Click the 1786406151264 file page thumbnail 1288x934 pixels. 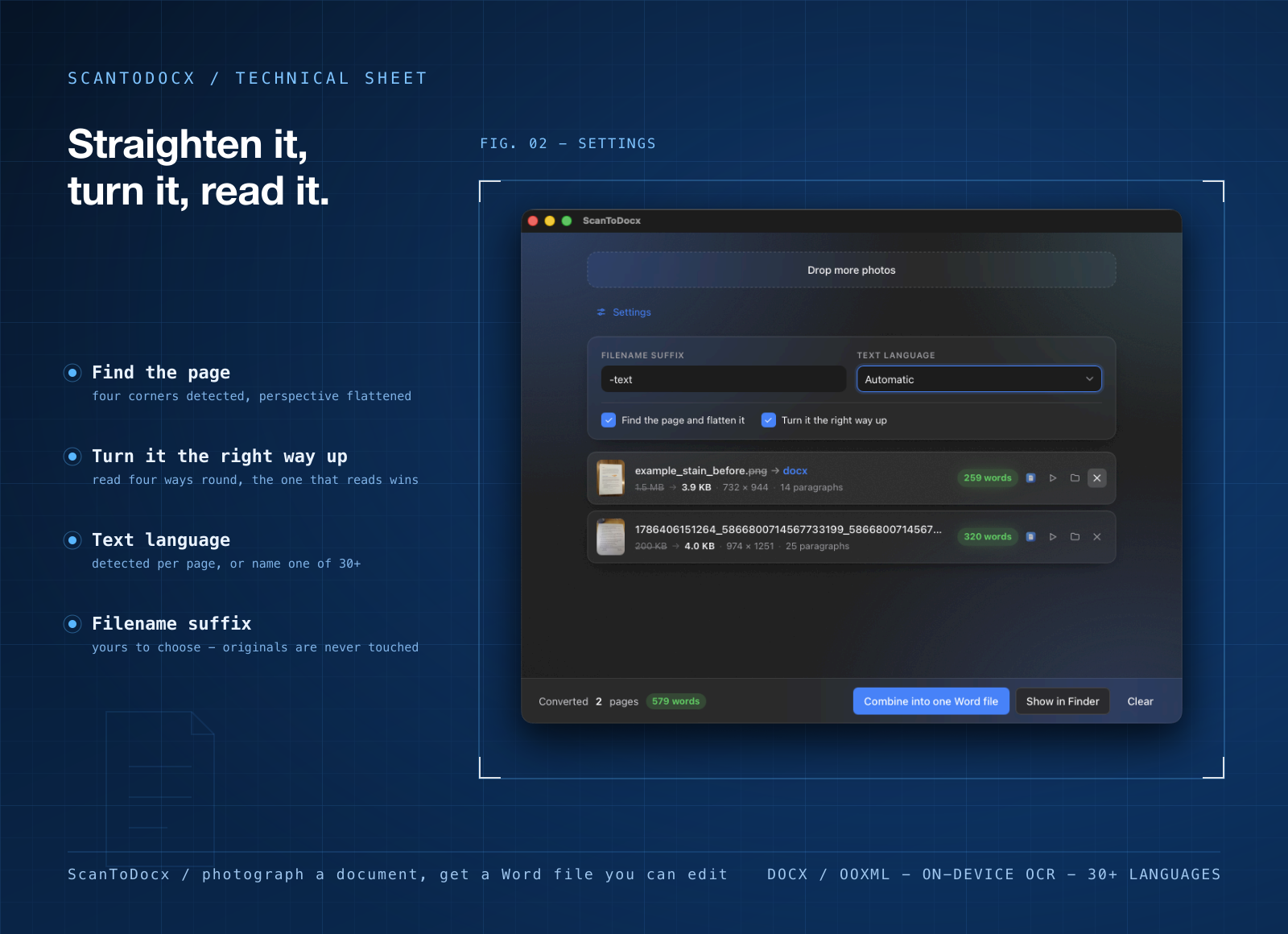(611, 537)
